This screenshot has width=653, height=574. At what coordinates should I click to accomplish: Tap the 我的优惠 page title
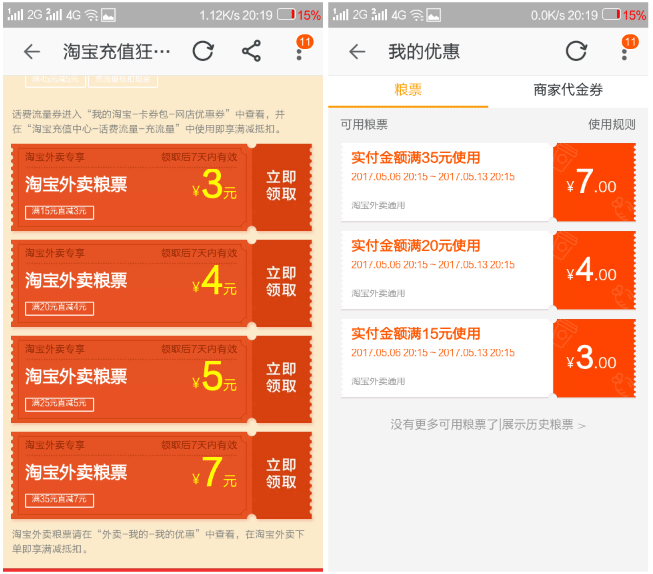coord(424,52)
